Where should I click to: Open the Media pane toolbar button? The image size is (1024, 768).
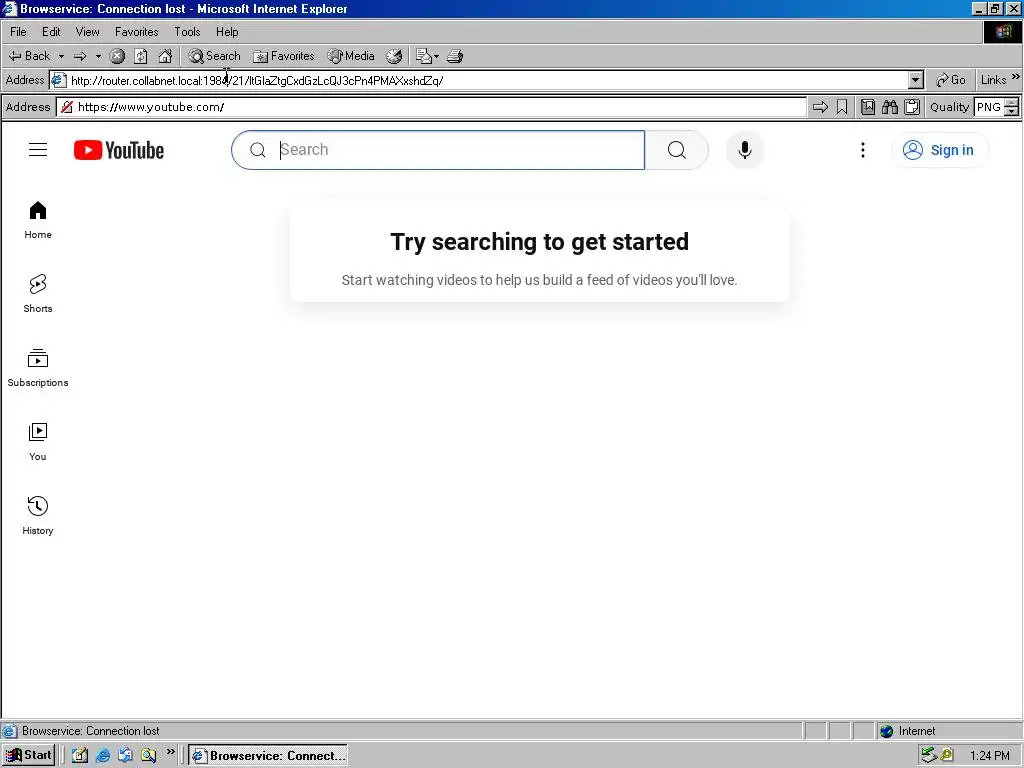point(351,56)
